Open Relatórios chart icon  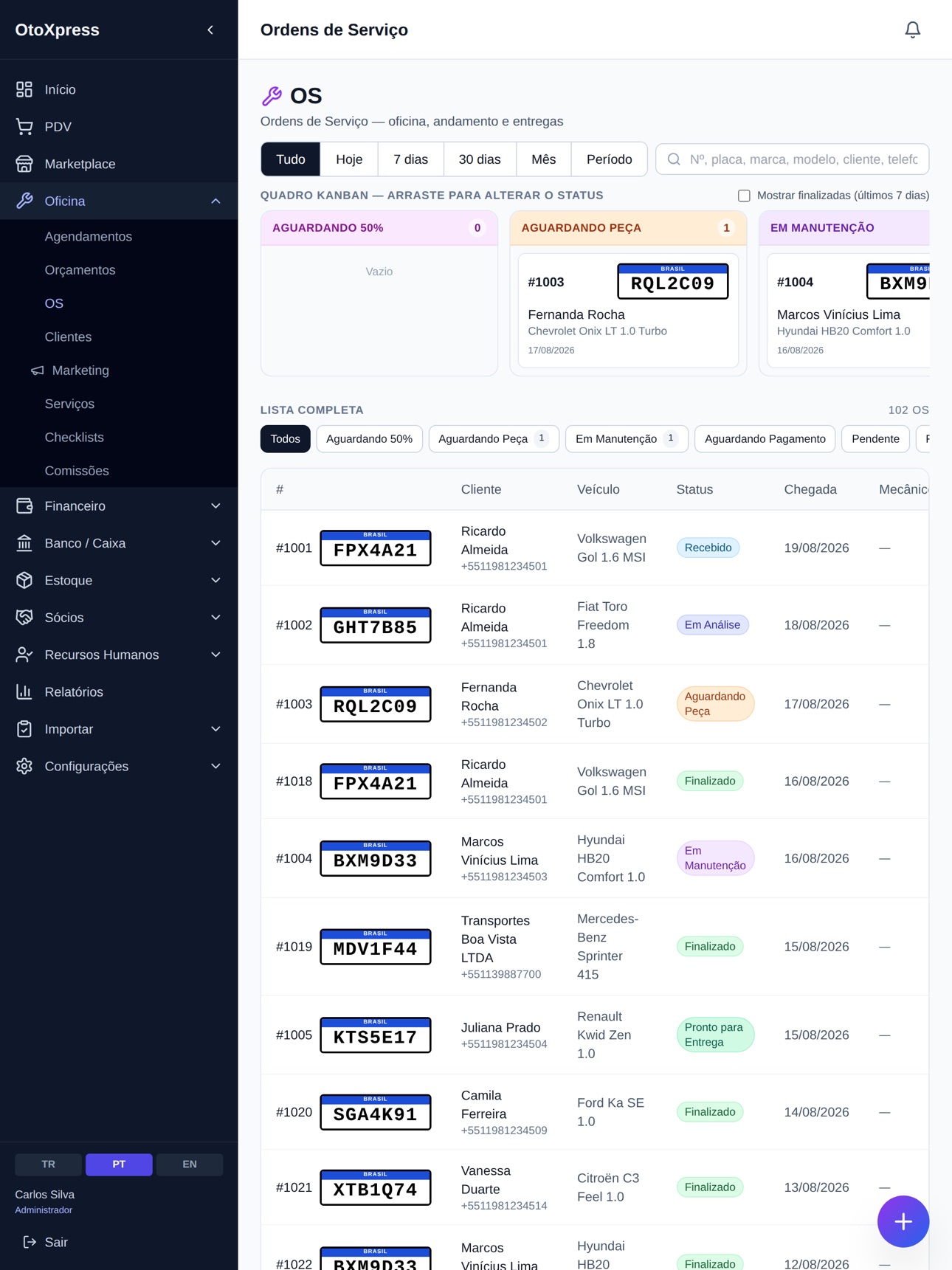[24, 692]
